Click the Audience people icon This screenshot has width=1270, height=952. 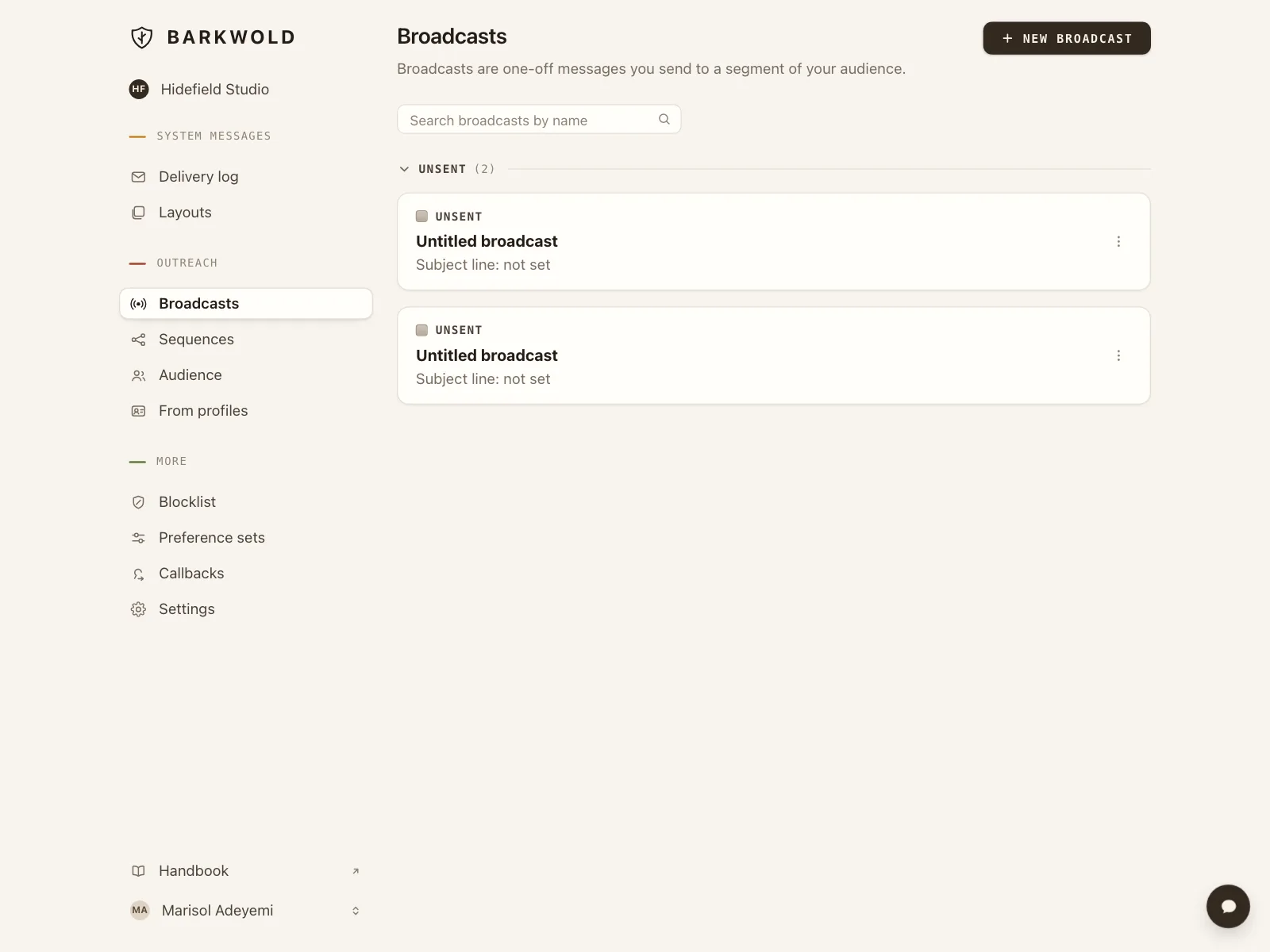click(x=138, y=375)
